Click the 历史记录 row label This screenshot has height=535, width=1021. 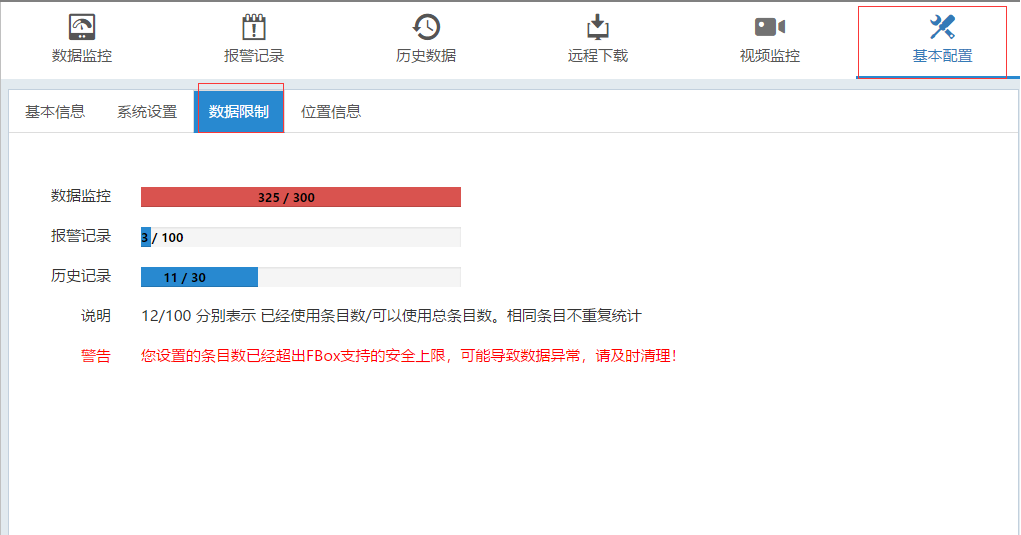[81, 276]
